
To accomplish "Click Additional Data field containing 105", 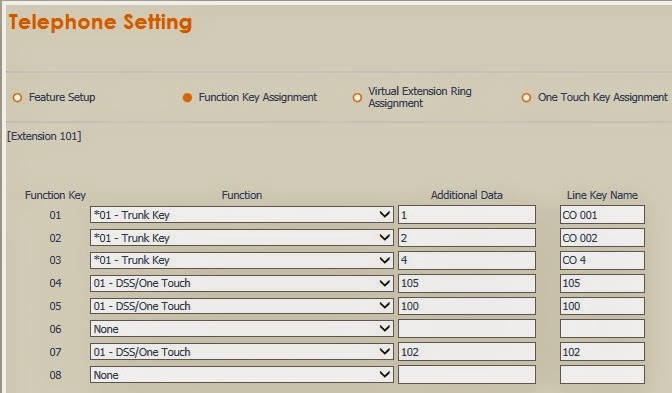I will (x=467, y=283).
